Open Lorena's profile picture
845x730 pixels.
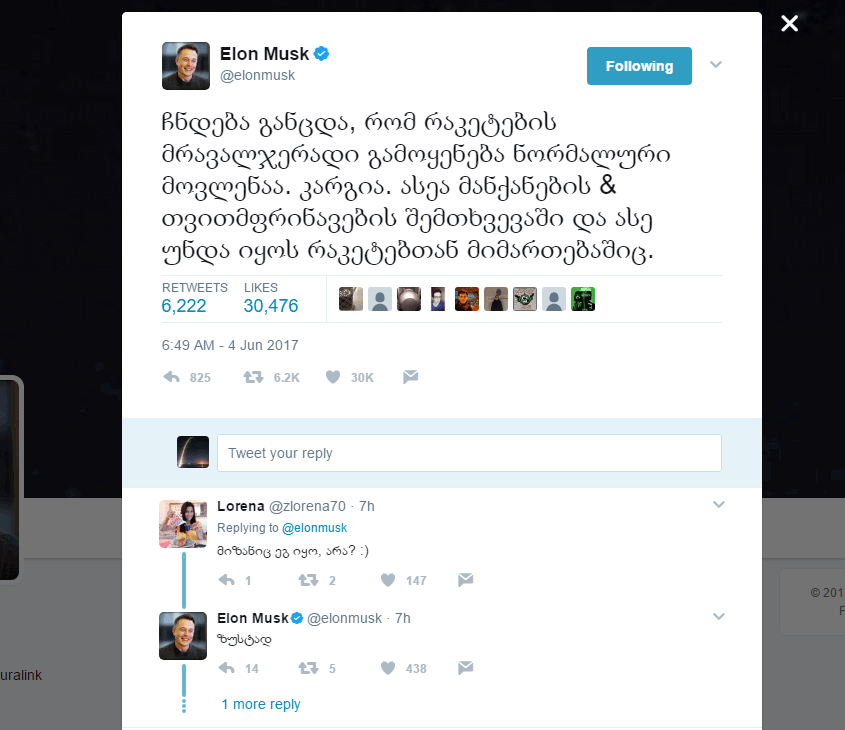click(183, 524)
